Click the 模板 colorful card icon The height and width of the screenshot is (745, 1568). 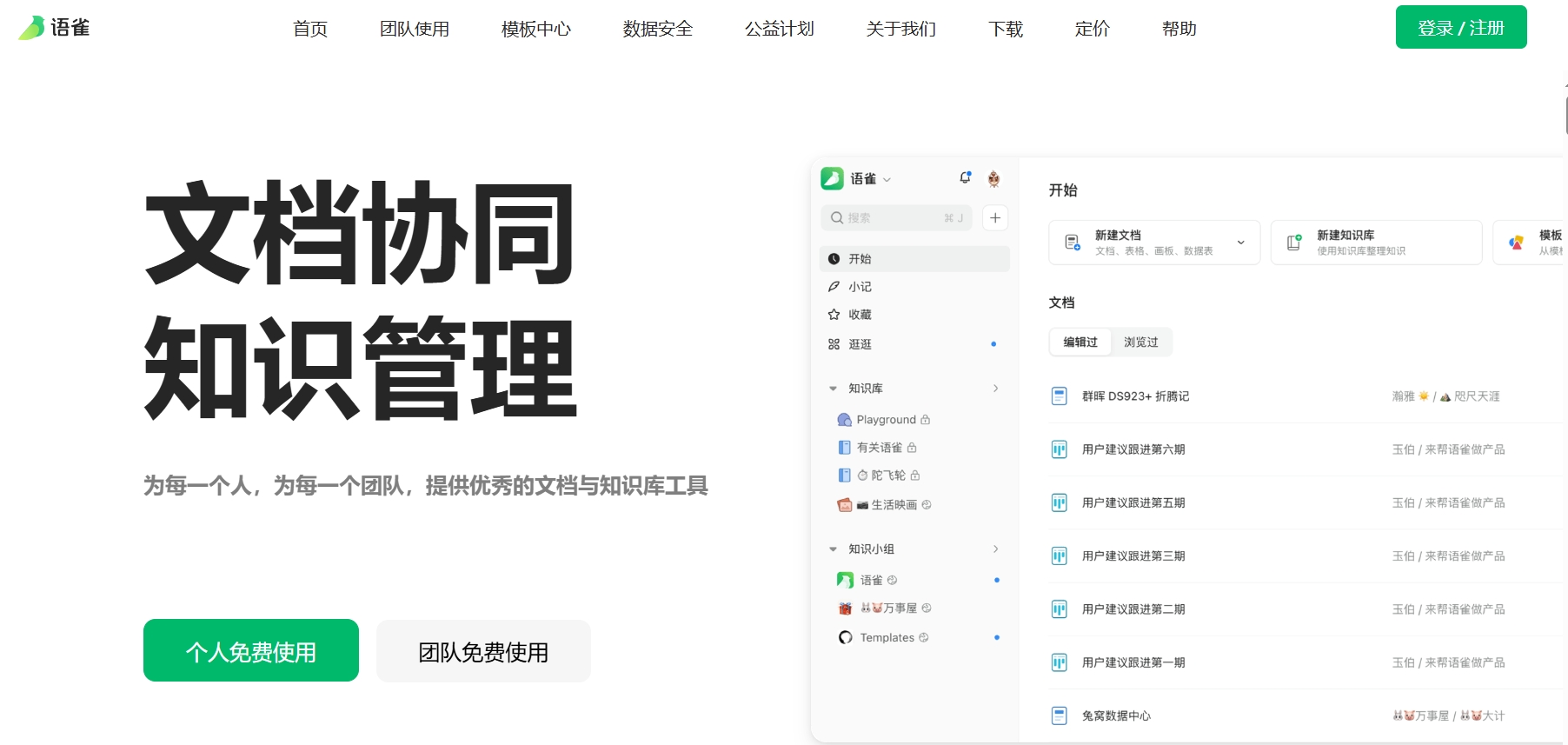(1516, 243)
